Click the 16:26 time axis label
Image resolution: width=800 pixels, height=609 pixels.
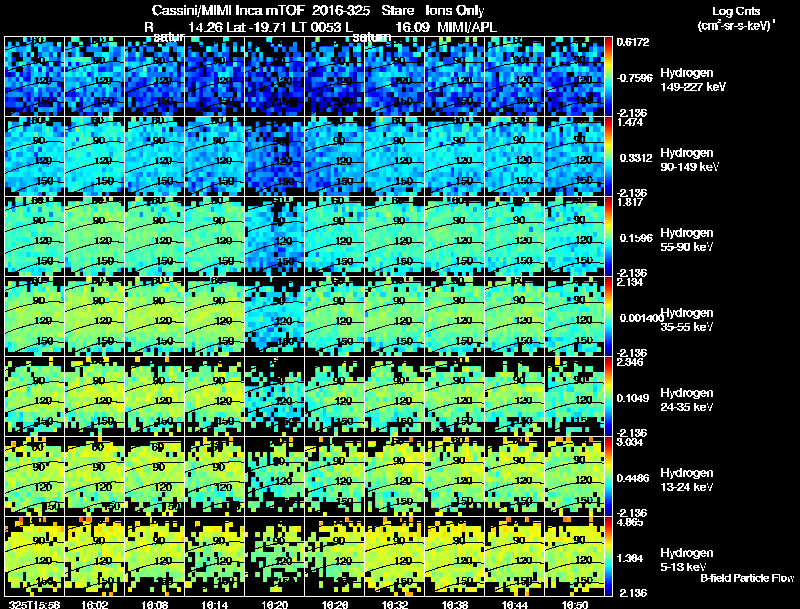(335, 604)
